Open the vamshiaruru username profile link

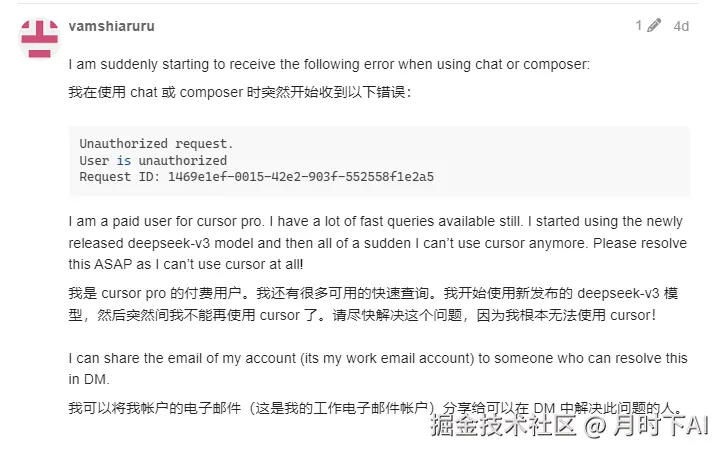point(111,26)
